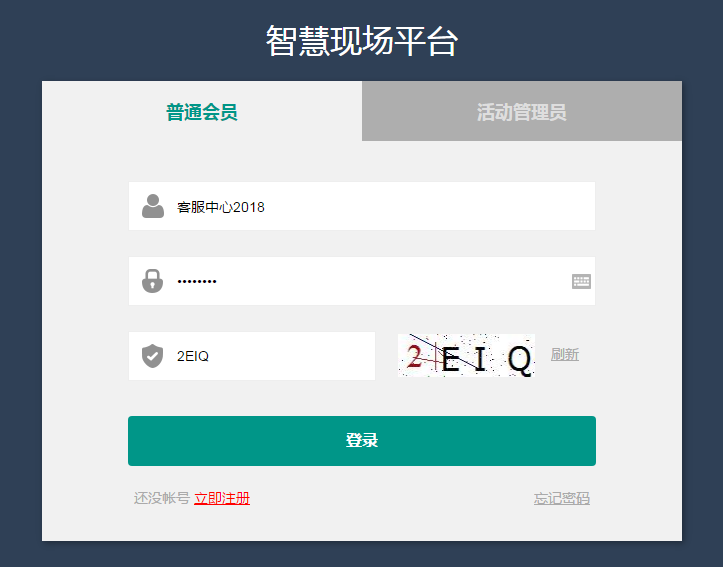Click the padlock icon beside the password

tap(153, 281)
